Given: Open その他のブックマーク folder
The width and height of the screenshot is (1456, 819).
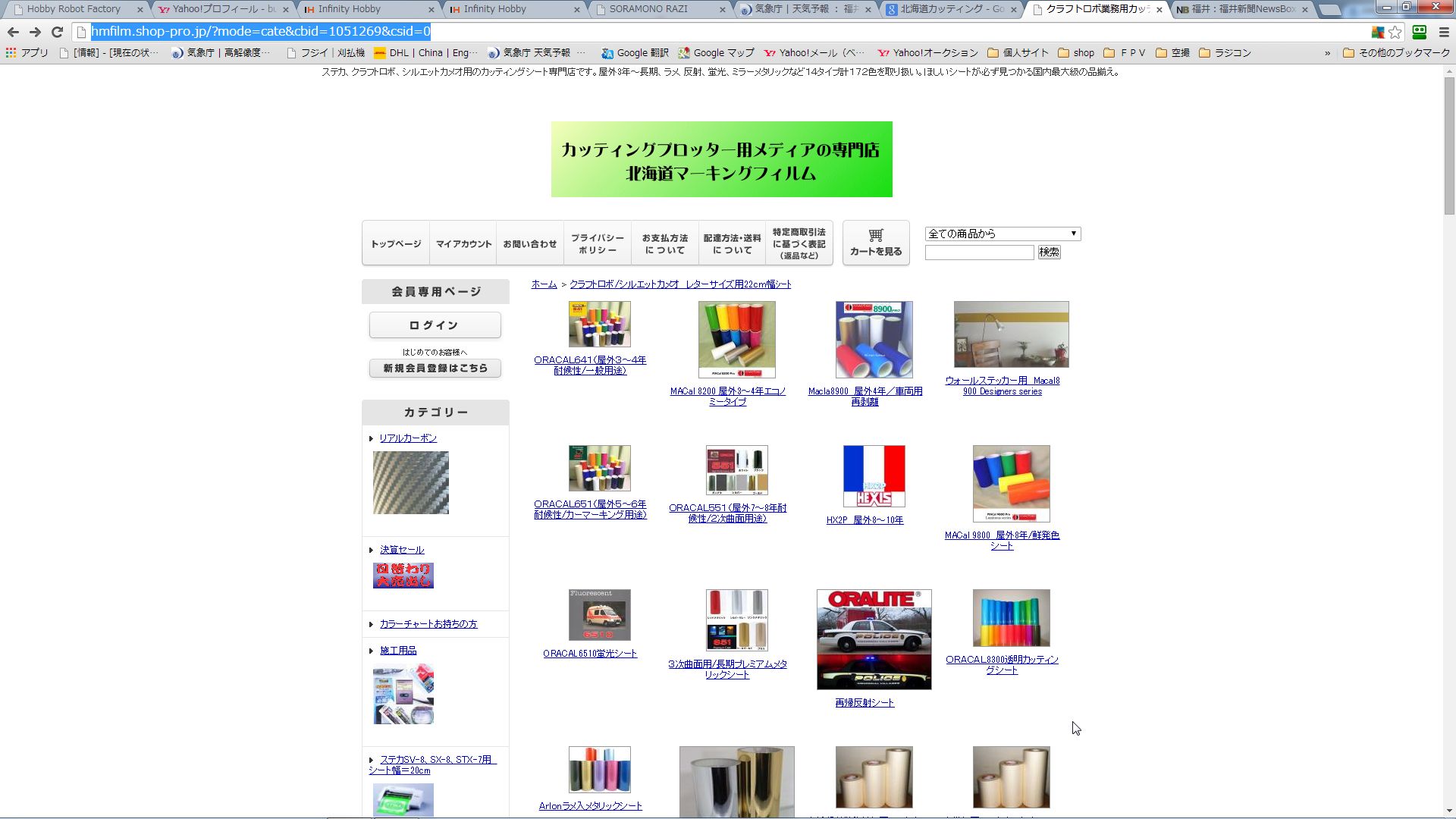Looking at the screenshot, I should [1396, 53].
